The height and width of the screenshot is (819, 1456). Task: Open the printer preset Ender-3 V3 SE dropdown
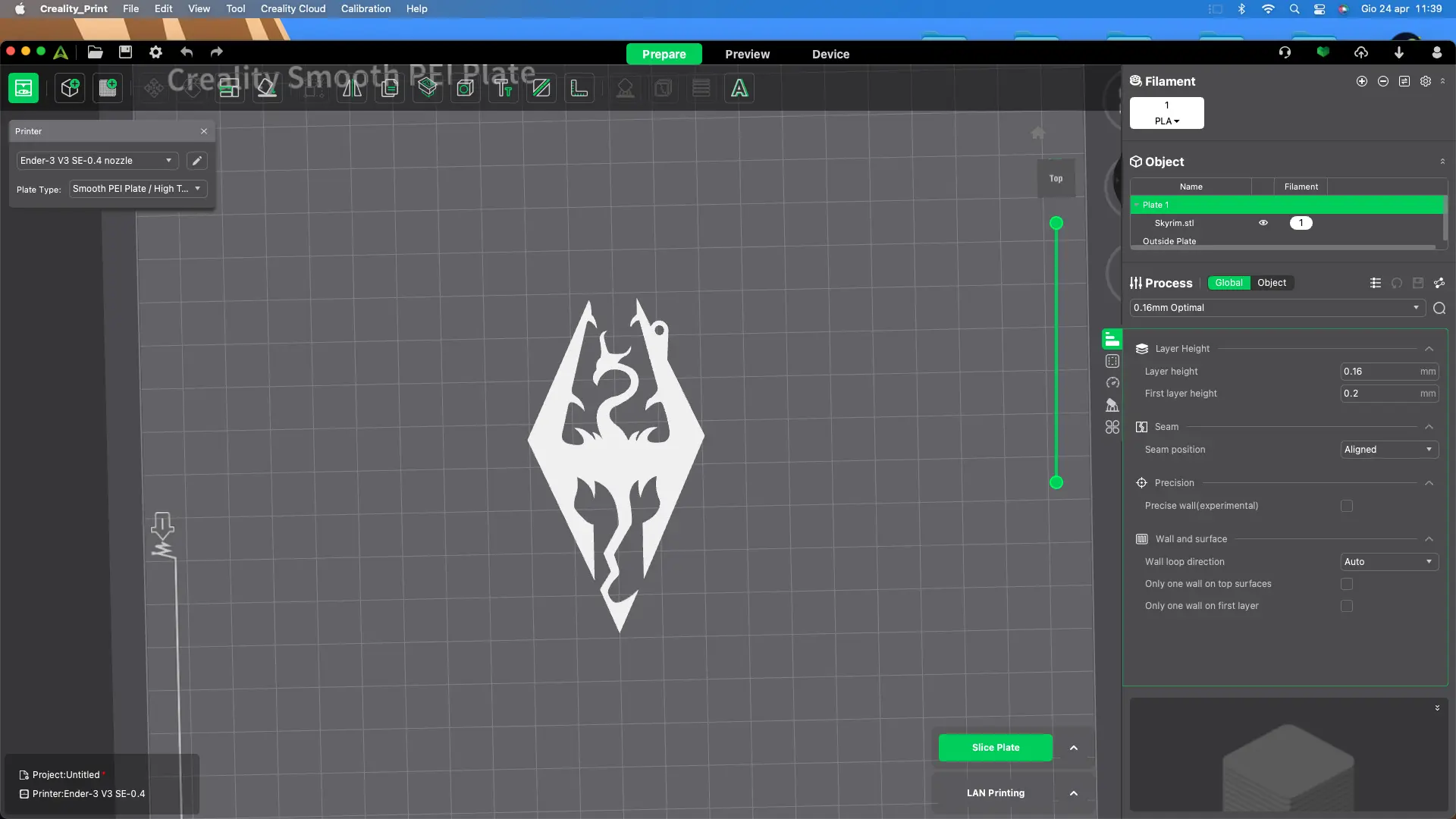(97, 161)
